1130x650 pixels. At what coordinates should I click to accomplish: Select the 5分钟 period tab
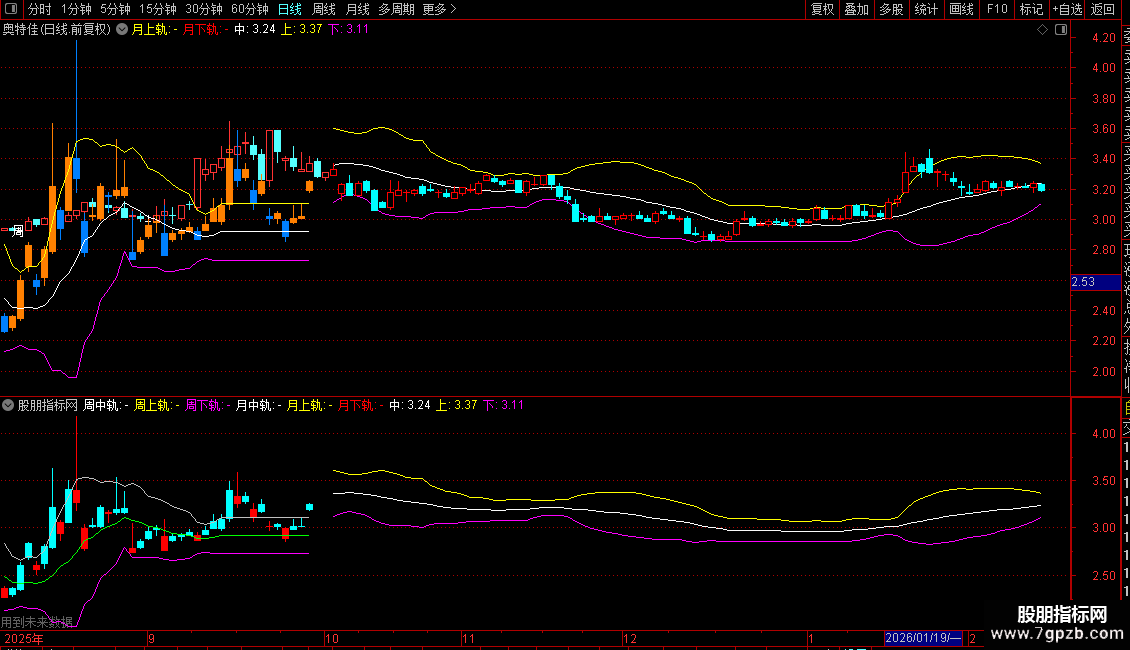115,9
